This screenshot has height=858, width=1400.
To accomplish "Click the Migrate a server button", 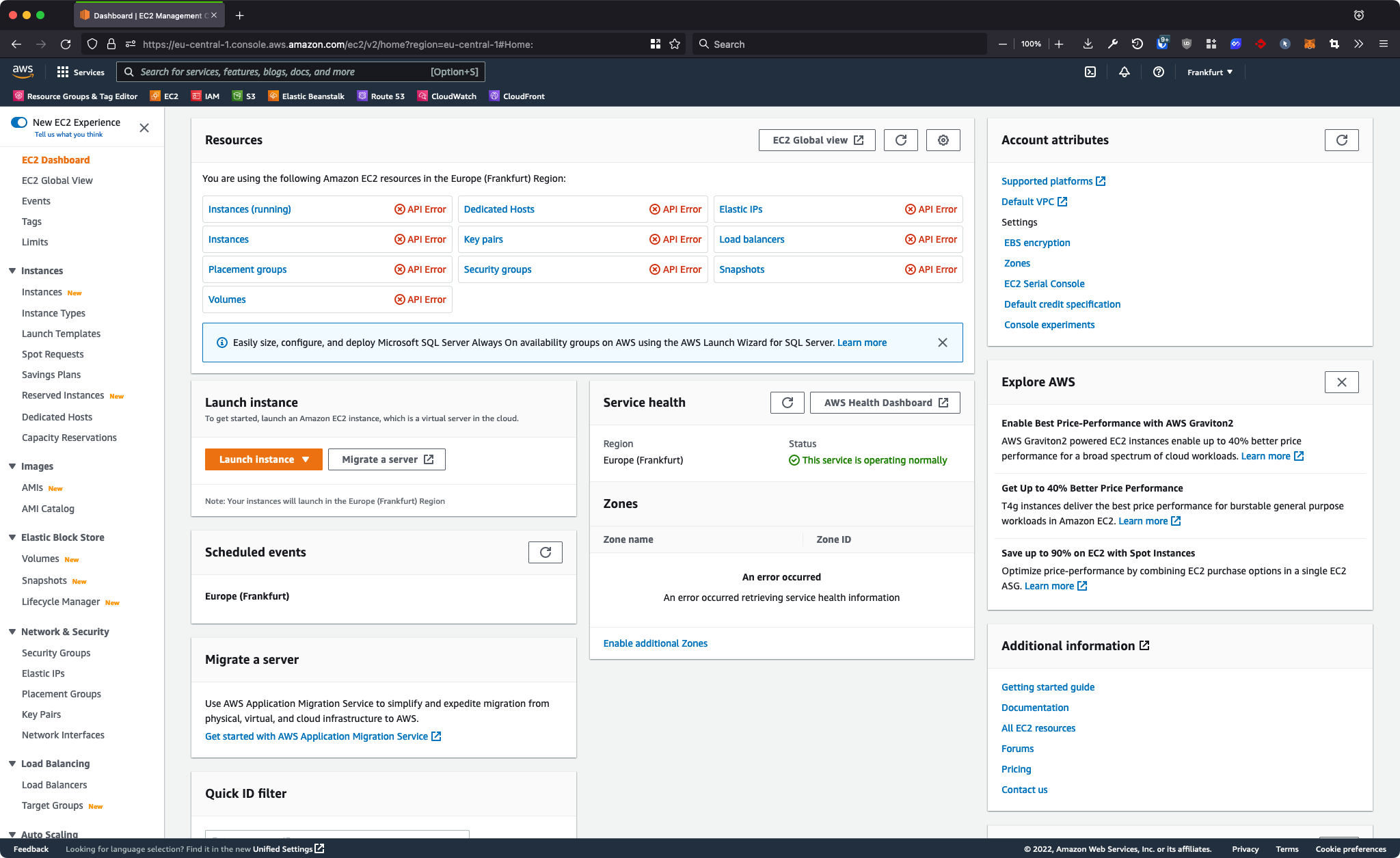I will pos(387,459).
